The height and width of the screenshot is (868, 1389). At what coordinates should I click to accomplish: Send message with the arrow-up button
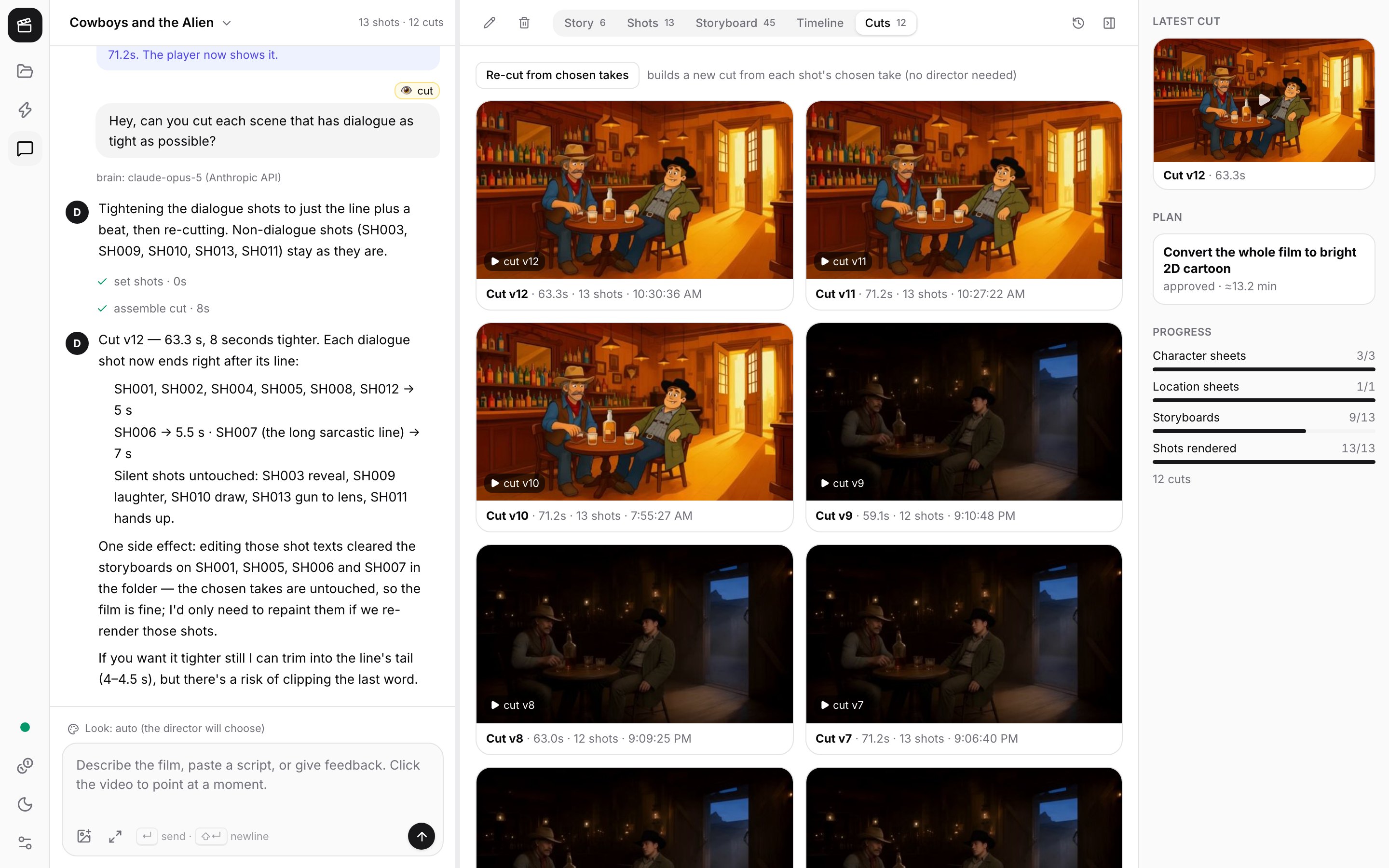click(422, 836)
